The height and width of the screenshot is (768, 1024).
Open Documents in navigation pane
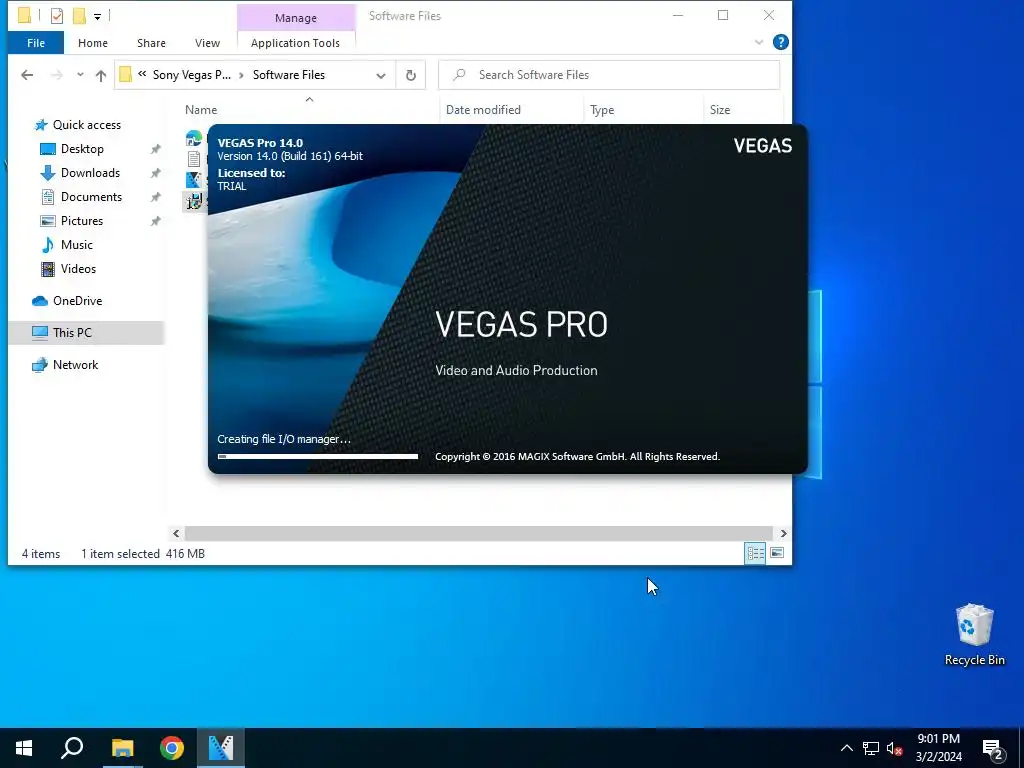[x=91, y=197]
